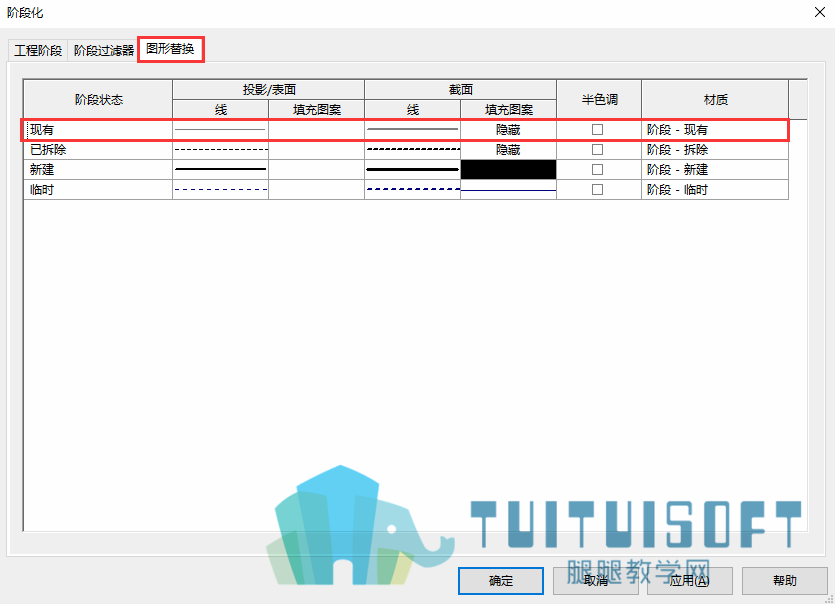835x604 pixels.
Task: Edit cut line style for 新建 row
Action: [x=412, y=169]
